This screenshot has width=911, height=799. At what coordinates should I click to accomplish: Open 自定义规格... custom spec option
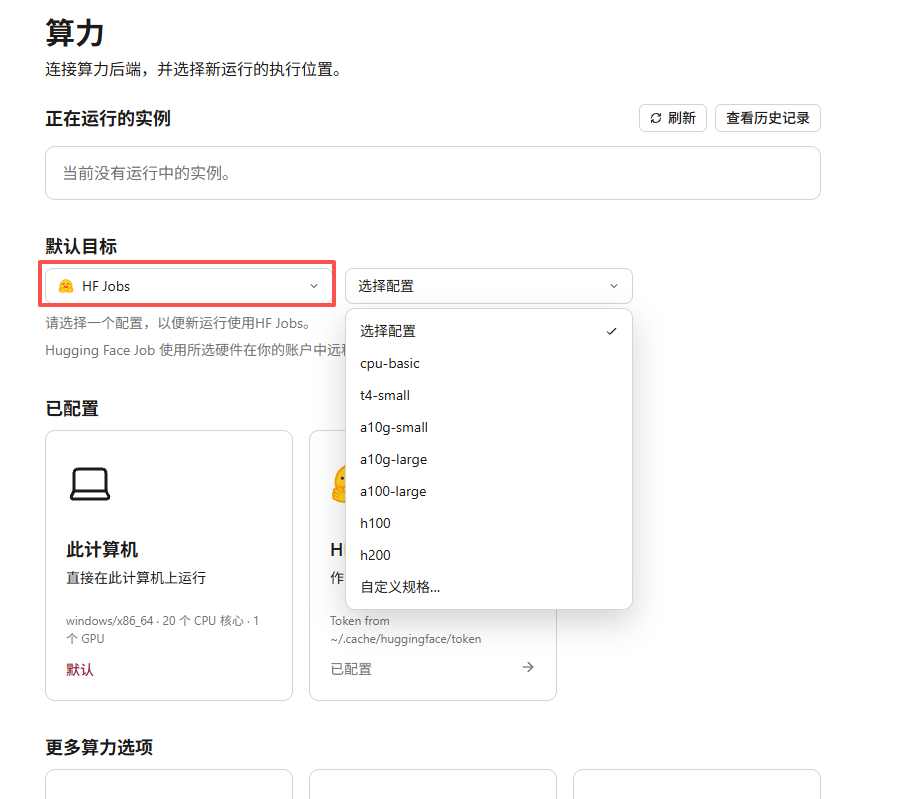point(489,587)
